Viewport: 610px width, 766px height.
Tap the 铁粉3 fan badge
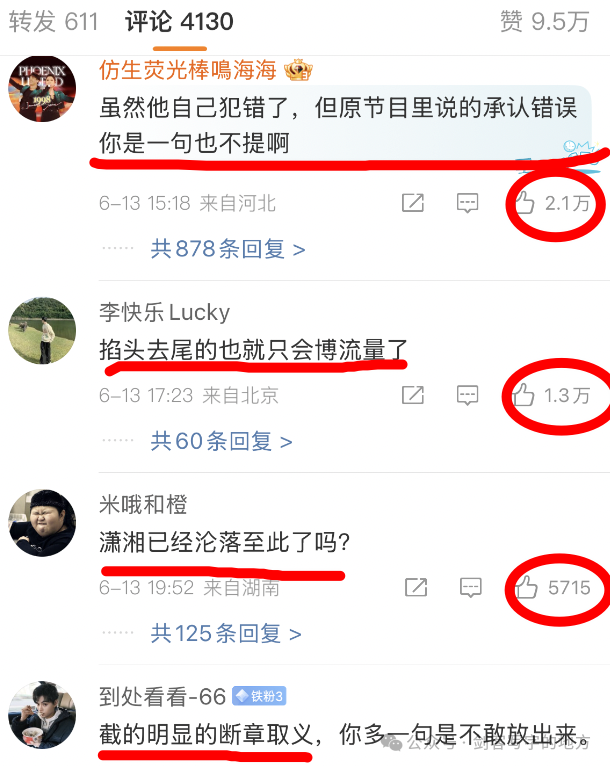[x=259, y=696]
